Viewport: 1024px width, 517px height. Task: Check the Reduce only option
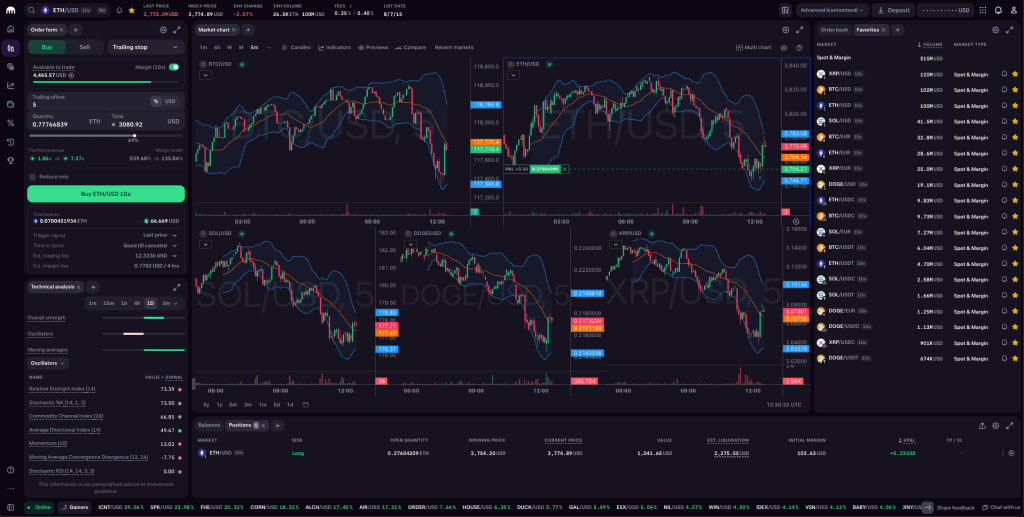(x=34, y=176)
